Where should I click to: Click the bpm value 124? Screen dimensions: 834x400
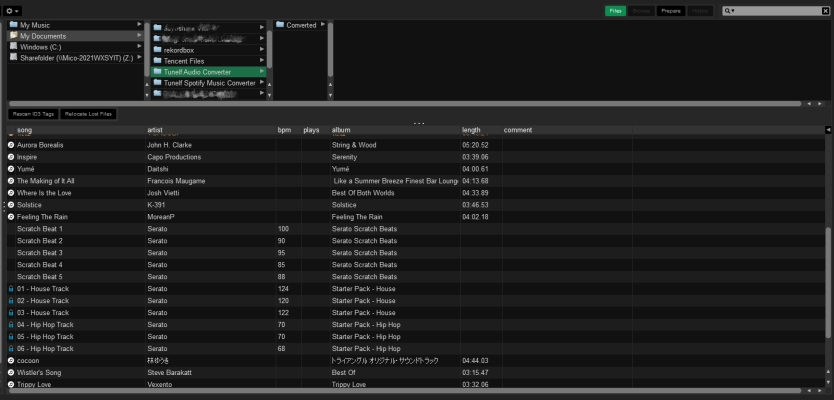pos(283,288)
